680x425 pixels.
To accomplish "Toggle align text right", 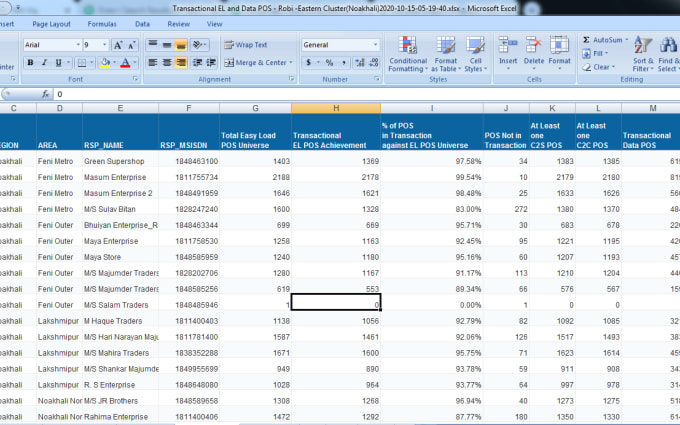I will point(181,63).
